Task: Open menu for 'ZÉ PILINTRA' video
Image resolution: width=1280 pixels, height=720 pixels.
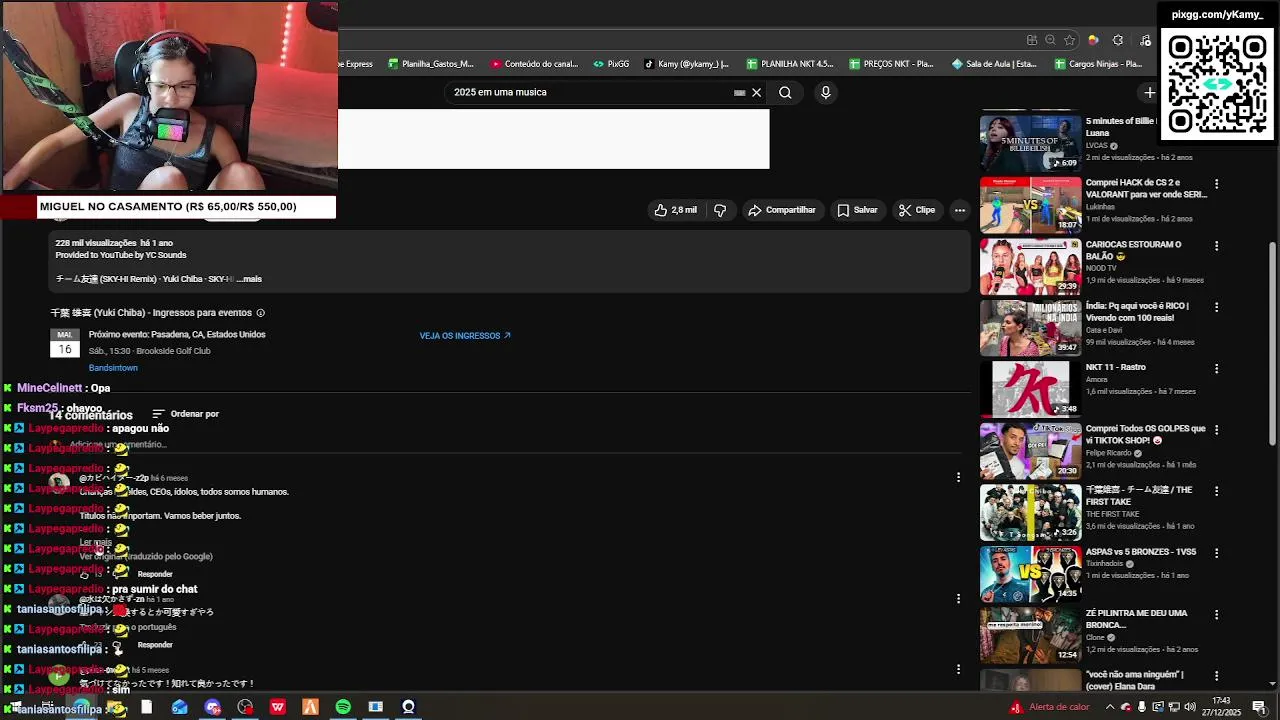Action: pos(1216,615)
